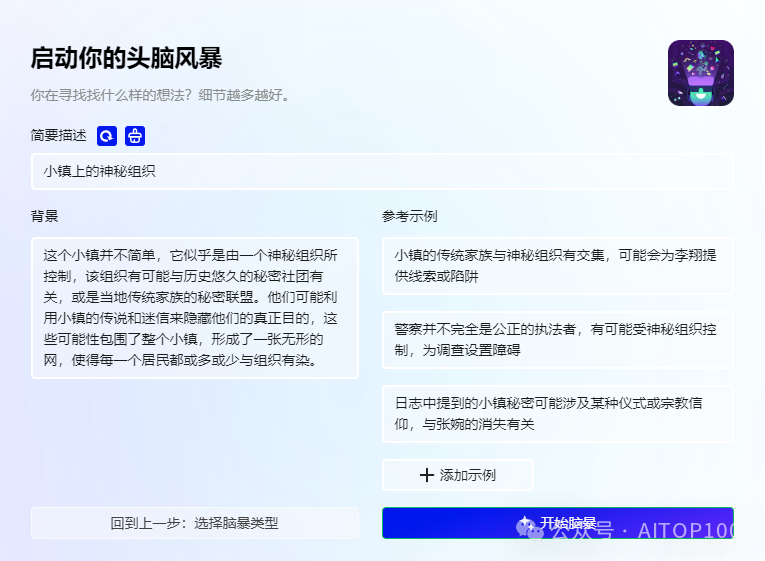Click the 添加示例 button
765x561 pixels.
click(x=458, y=475)
